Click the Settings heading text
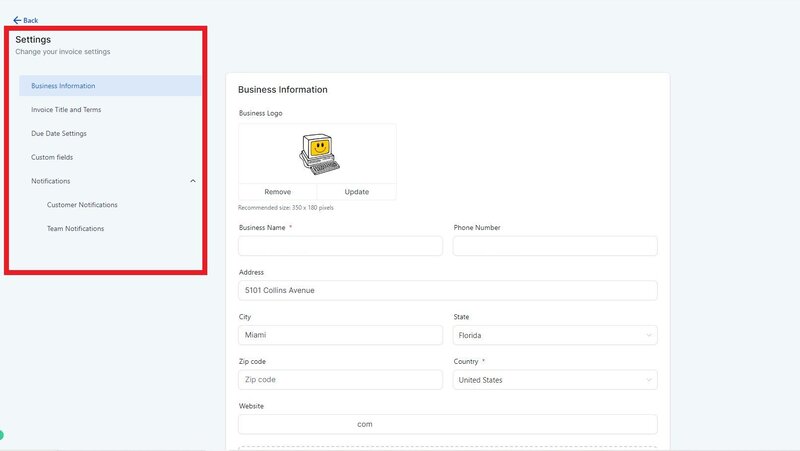This screenshot has height=451, width=800. (33, 39)
